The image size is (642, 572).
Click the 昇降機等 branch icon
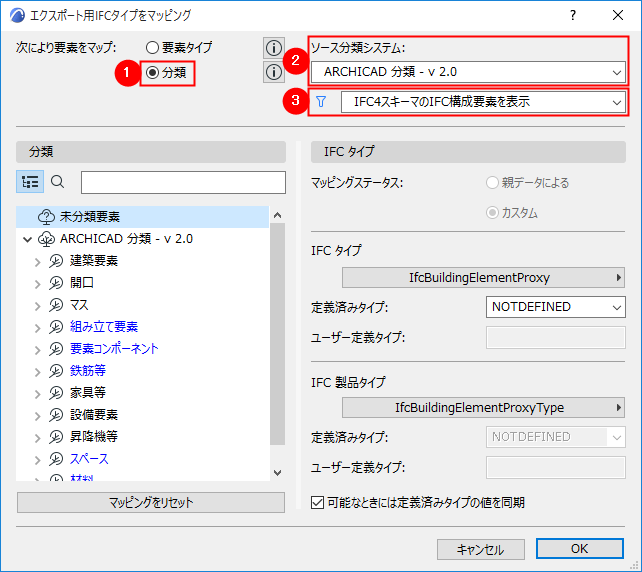pyautogui.click(x=56, y=437)
